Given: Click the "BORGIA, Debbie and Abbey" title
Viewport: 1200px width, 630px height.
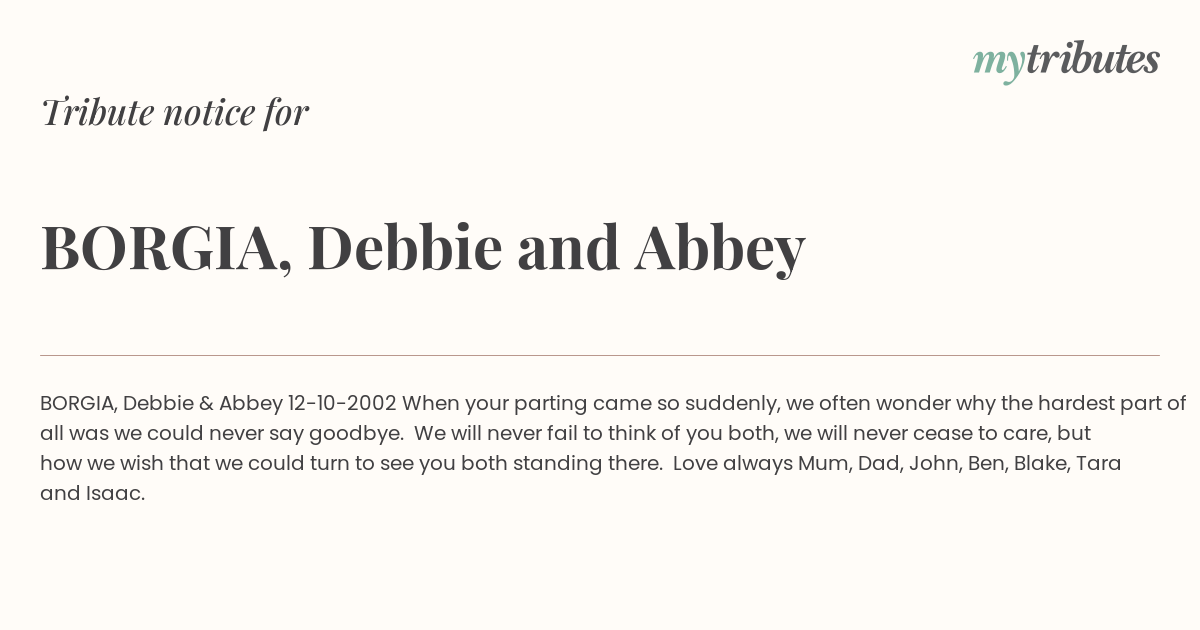Looking at the screenshot, I should coord(423,248).
